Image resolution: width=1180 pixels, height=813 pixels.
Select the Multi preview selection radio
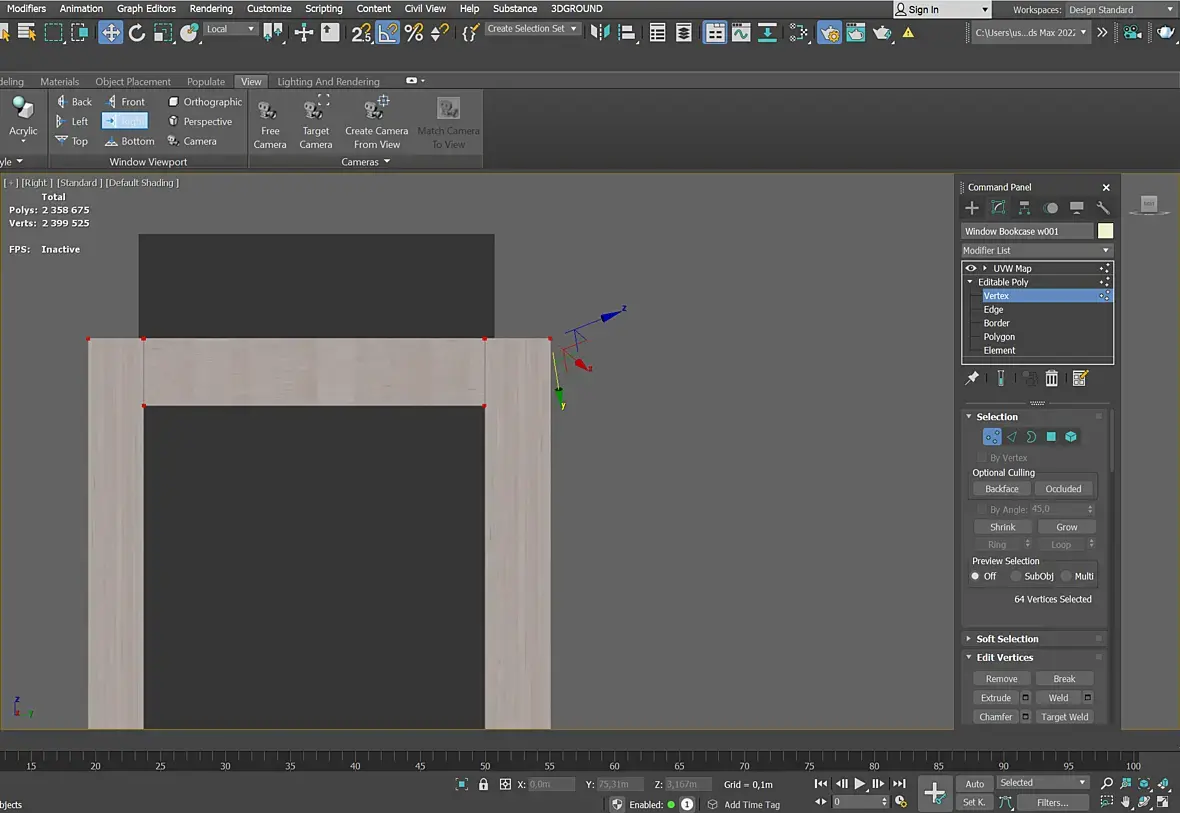tap(1066, 576)
